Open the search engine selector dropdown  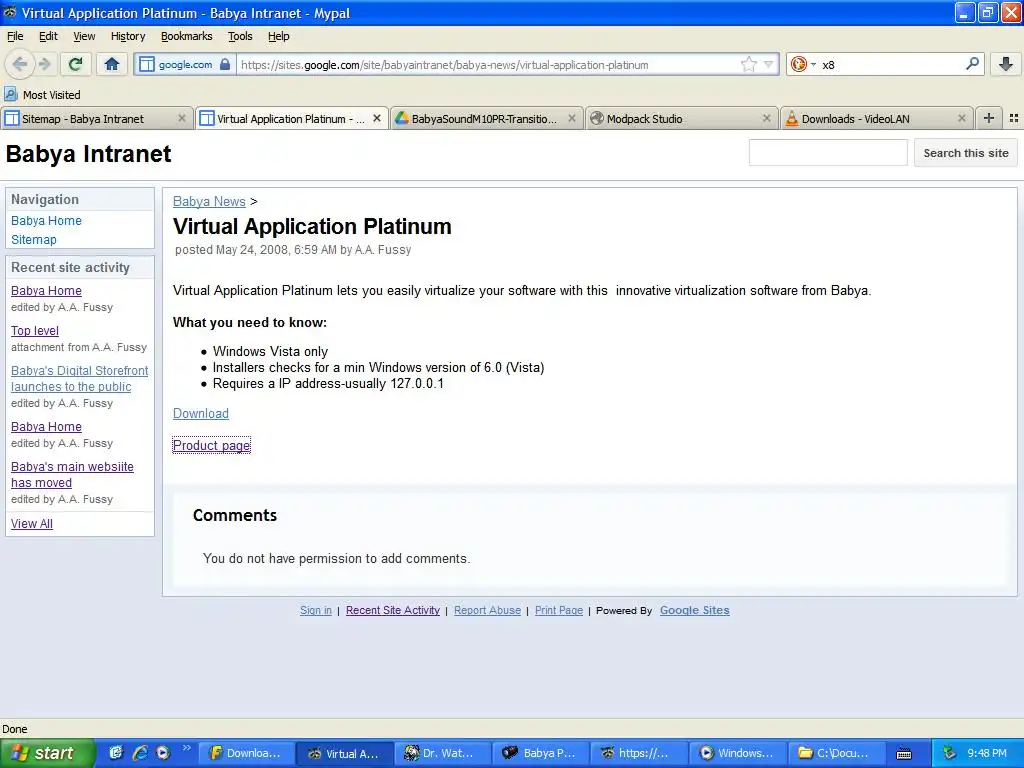pyautogui.click(x=803, y=64)
